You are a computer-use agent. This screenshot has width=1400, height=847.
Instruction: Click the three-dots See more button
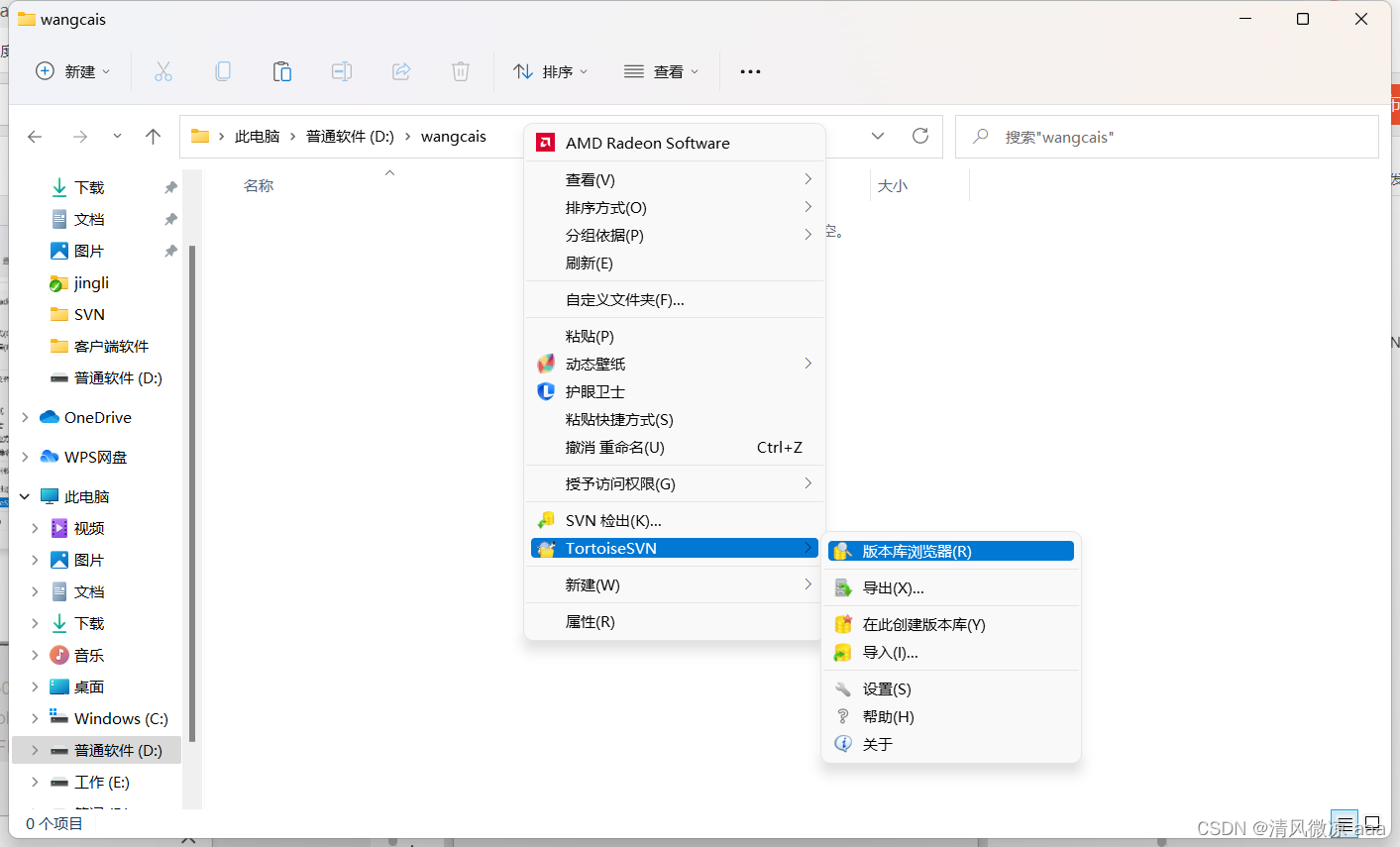(750, 71)
